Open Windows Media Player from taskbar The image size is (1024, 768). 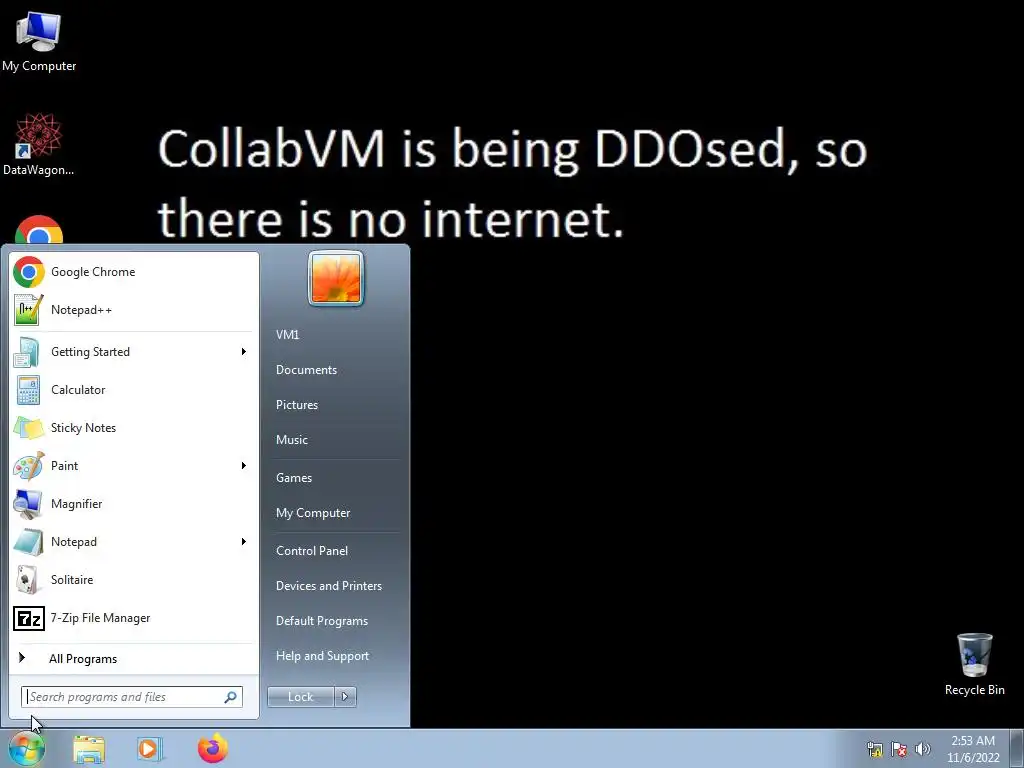[149, 749]
